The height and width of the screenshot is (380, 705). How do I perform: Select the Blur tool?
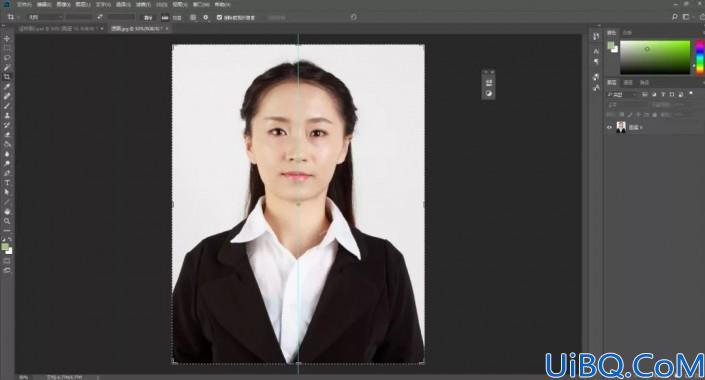click(x=7, y=154)
